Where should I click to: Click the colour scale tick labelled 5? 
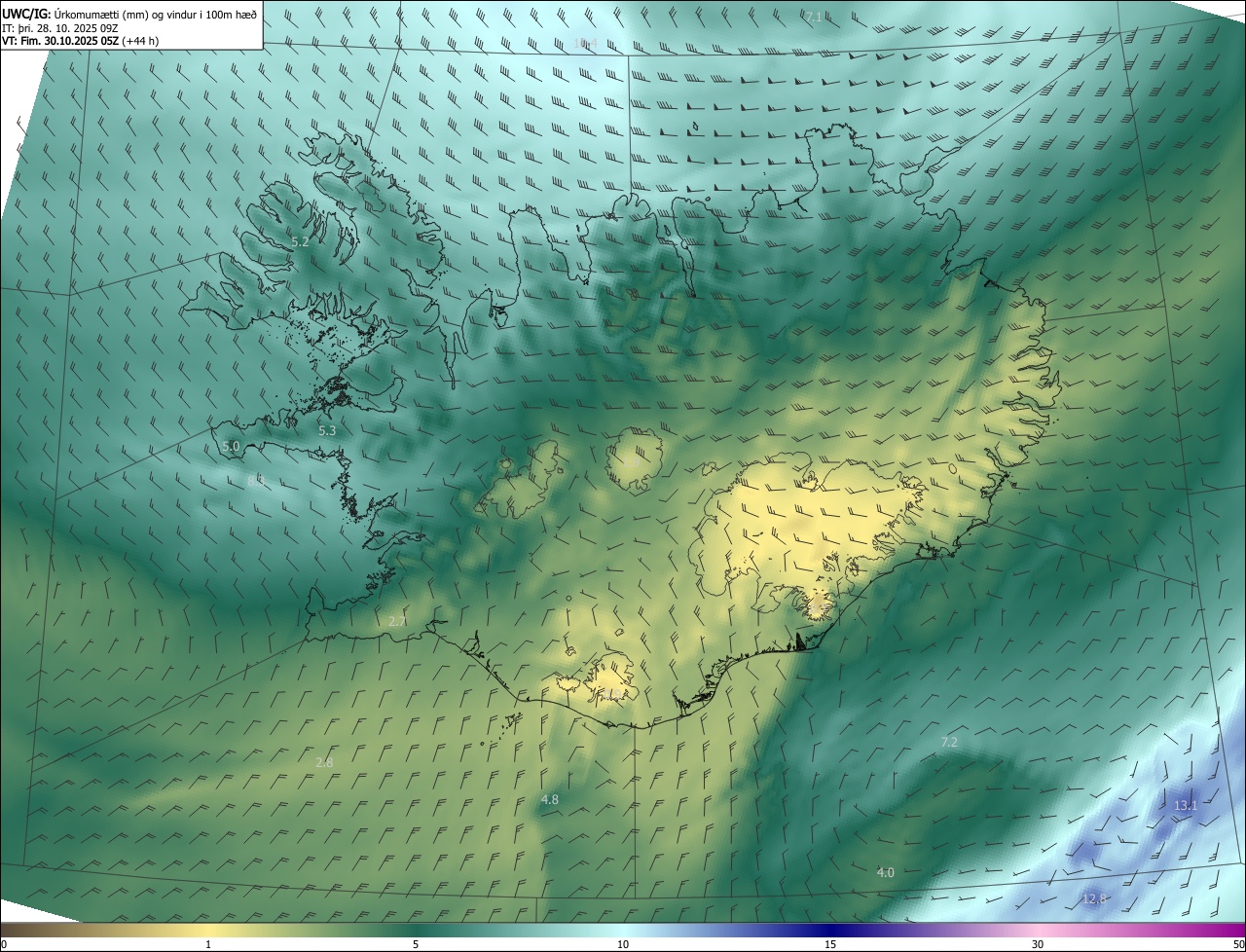416,944
